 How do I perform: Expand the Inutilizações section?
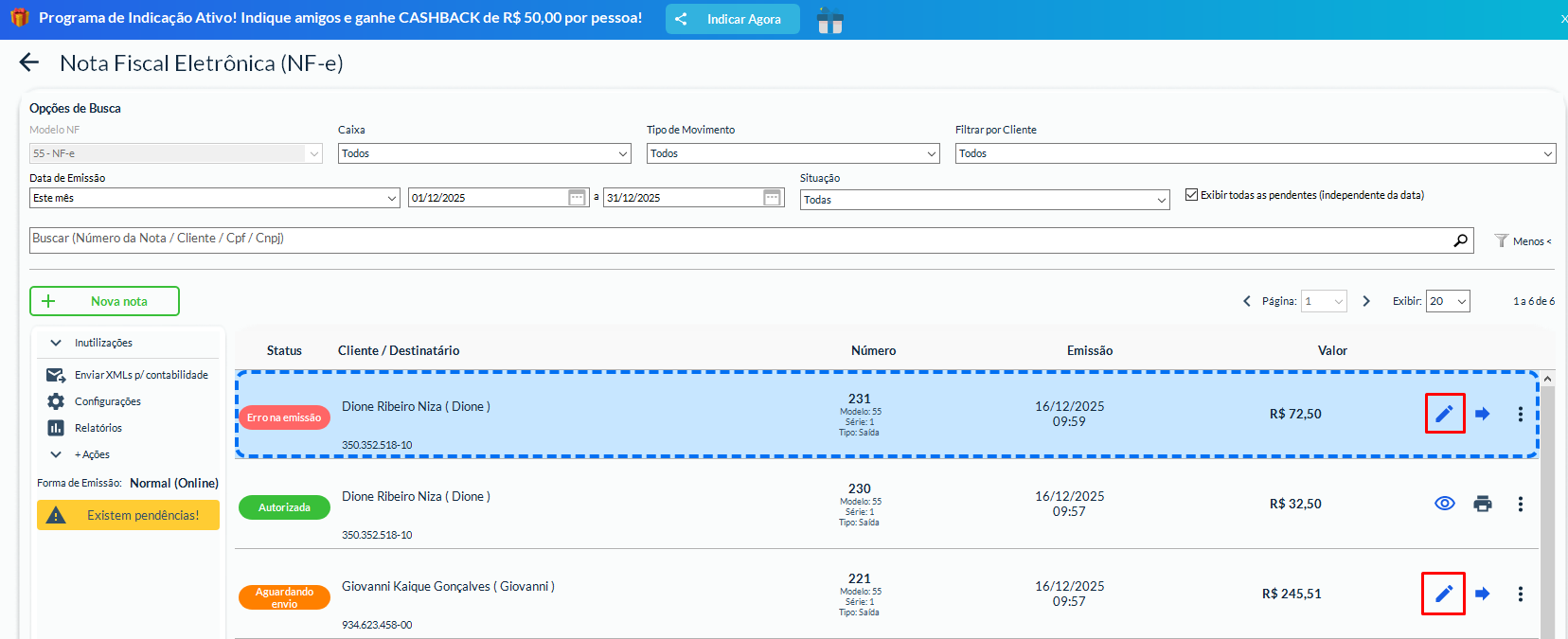(x=103, y=343)
